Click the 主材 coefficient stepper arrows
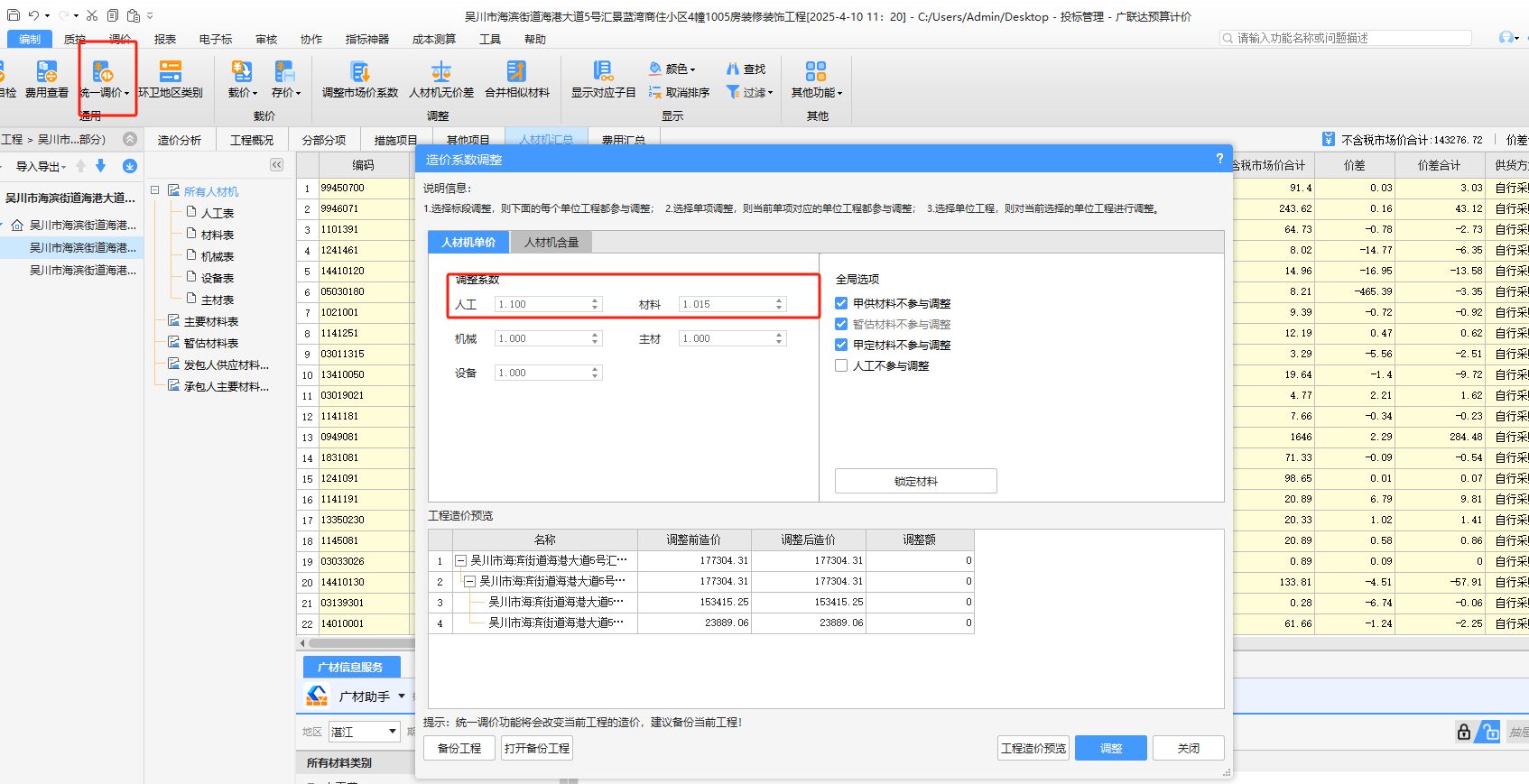The width and height of the screenshot is (1529, 784). tap(779, 338)
